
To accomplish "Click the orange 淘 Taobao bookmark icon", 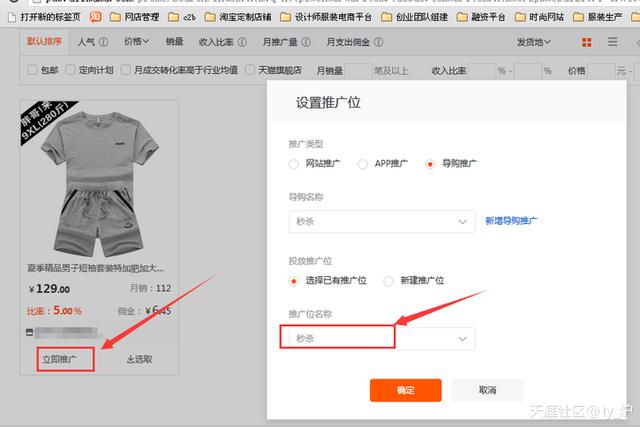I will [x=96, y=17].
